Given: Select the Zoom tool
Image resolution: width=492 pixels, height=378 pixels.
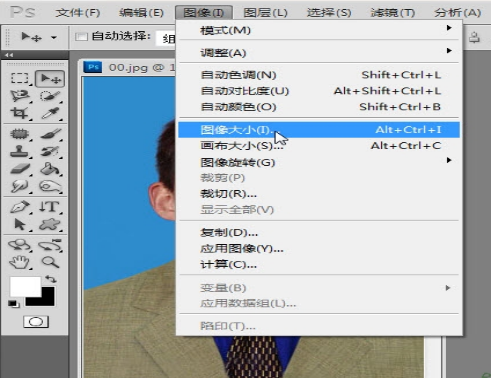Looking at the screenshot, I should tap(50, 262).
